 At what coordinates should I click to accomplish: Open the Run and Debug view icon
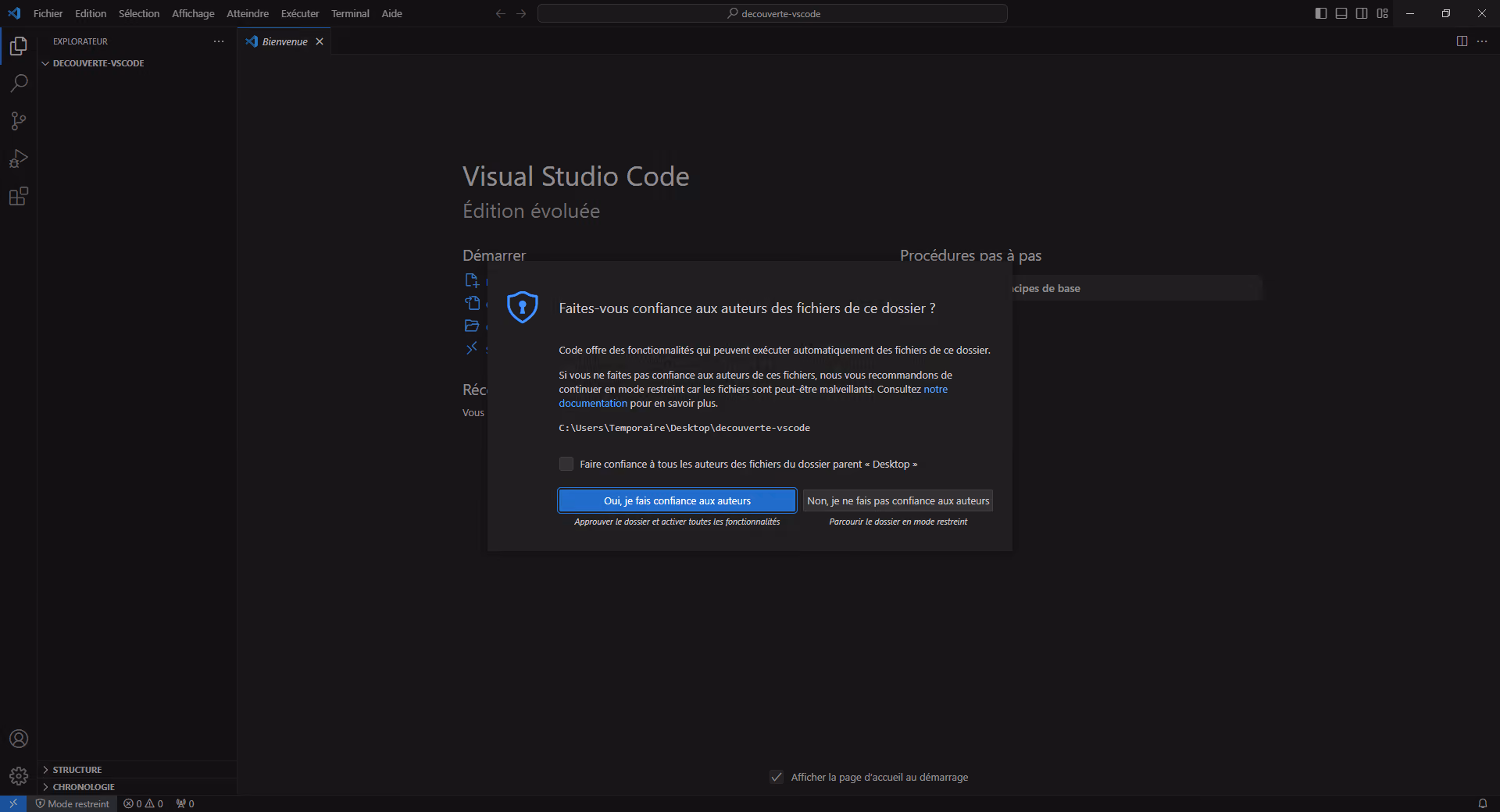pos(19,158)
